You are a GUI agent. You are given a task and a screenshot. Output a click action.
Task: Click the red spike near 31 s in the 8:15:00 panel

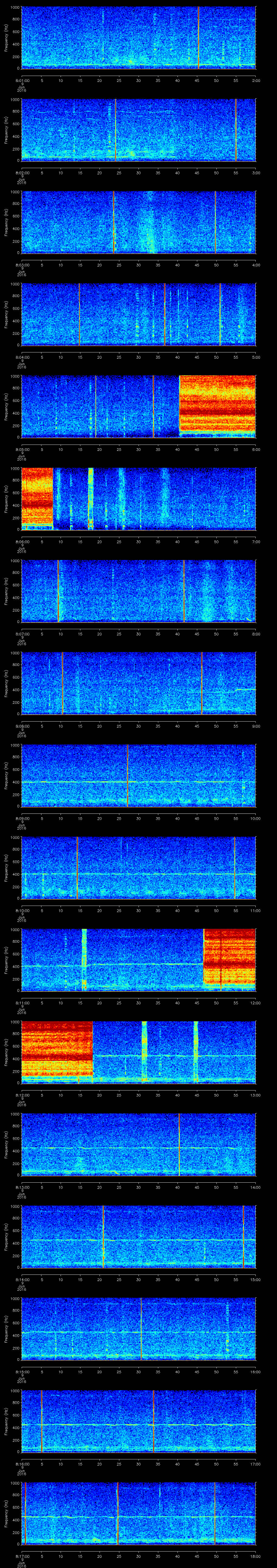pyautogui.click(x=141, y=1328)
